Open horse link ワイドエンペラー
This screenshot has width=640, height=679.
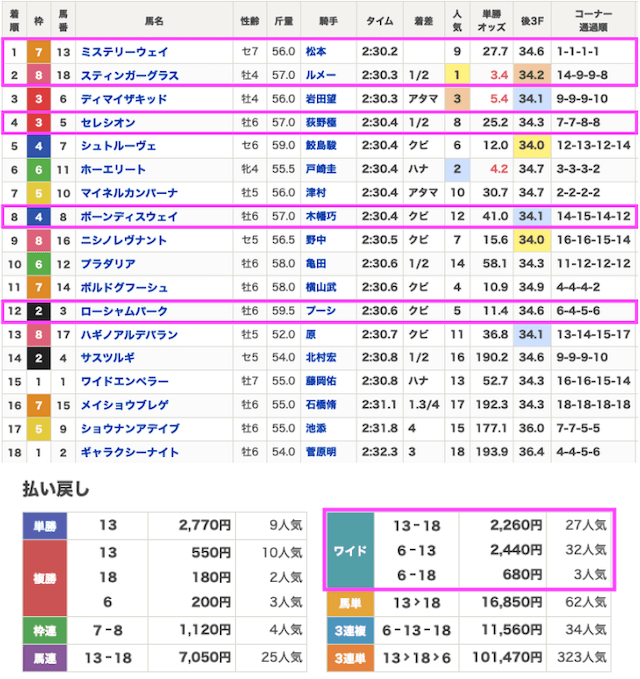(x=124, y=382)
